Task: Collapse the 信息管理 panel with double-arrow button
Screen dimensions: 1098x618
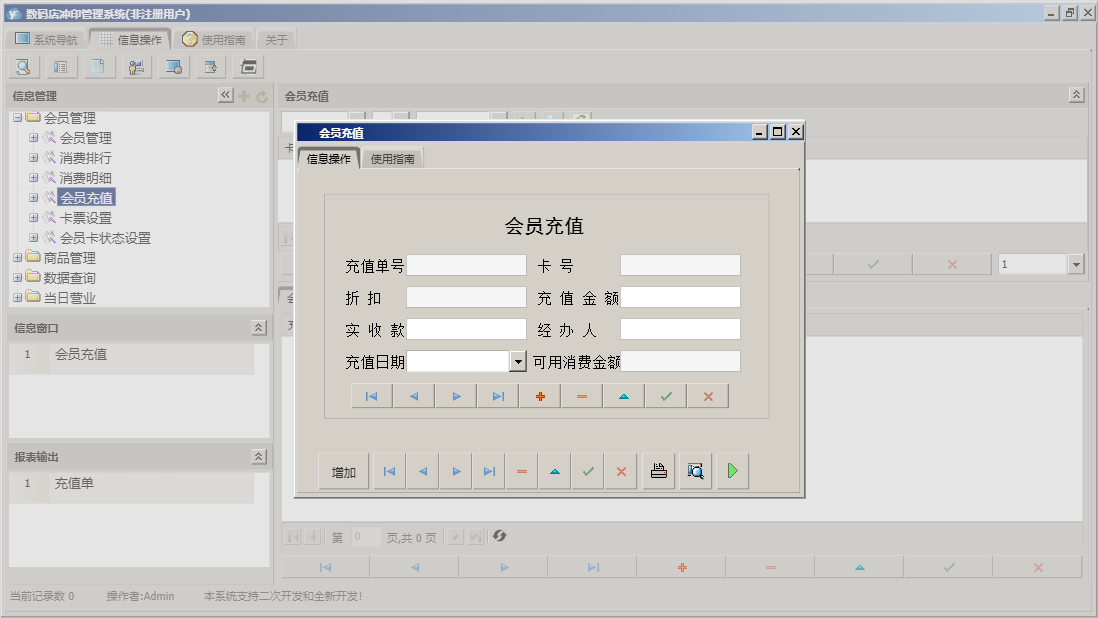Action: [x=225, y=96]
